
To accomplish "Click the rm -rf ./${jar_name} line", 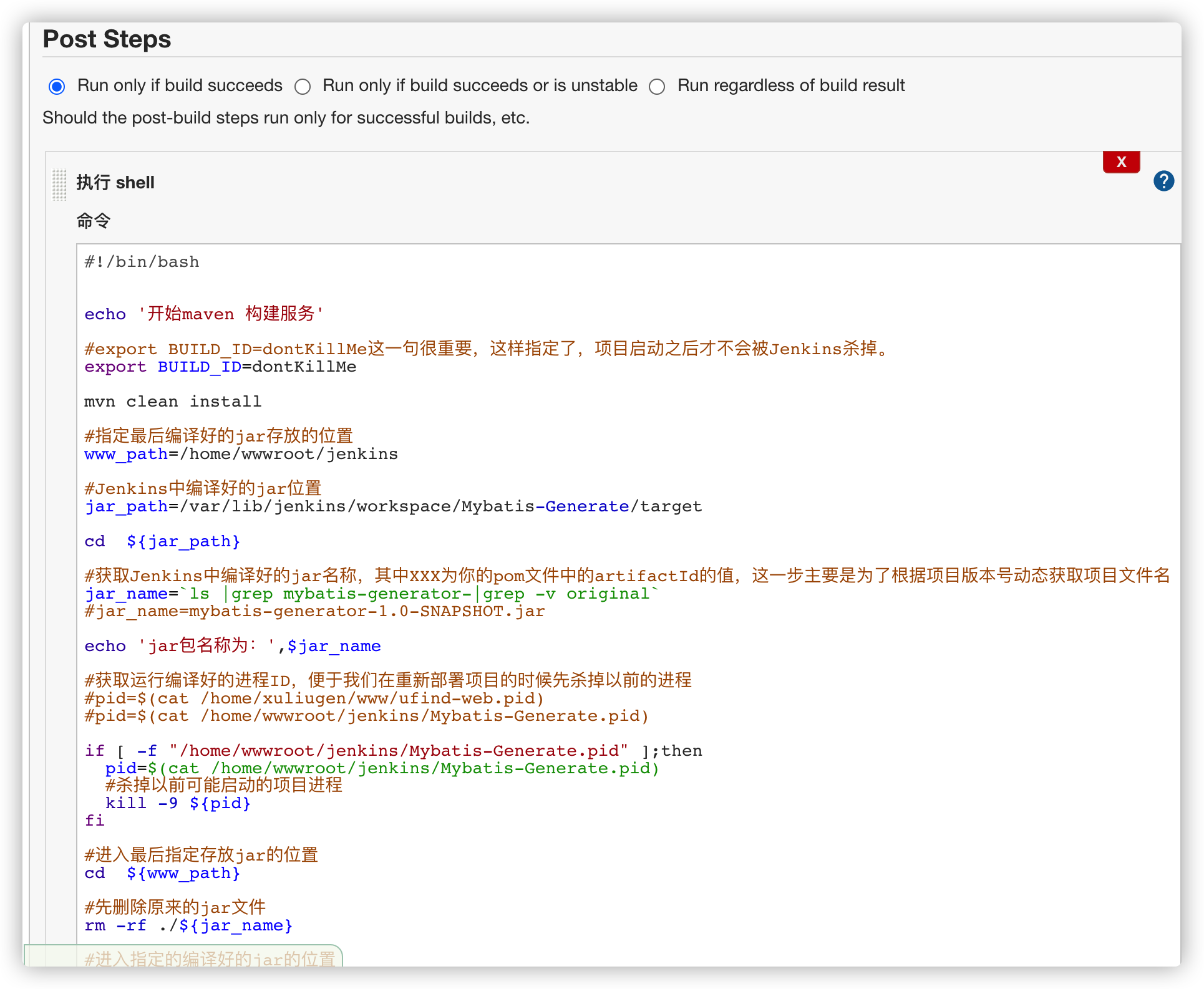I will tap(188, 925).
